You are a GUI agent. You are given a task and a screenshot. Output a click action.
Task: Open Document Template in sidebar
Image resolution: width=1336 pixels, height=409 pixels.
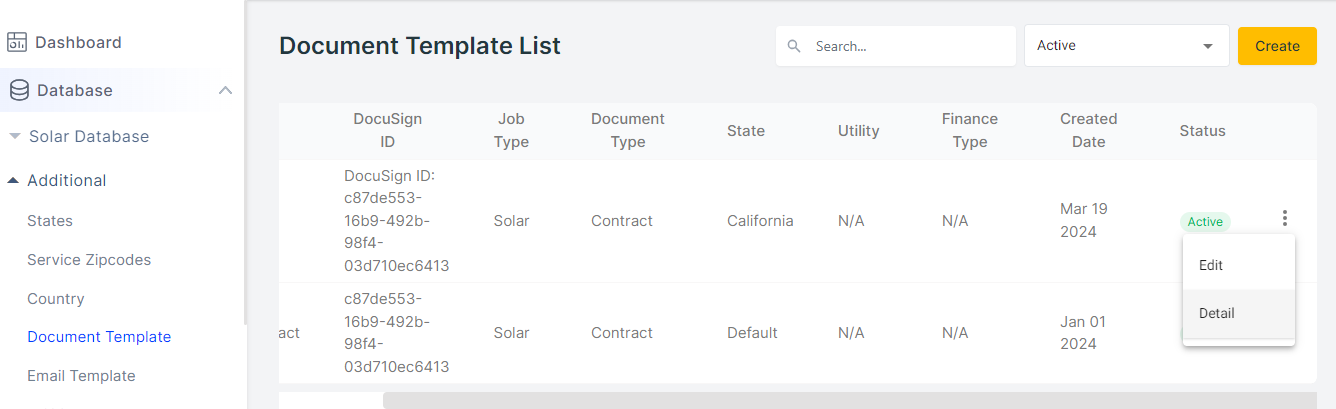(x=99, y=337)
